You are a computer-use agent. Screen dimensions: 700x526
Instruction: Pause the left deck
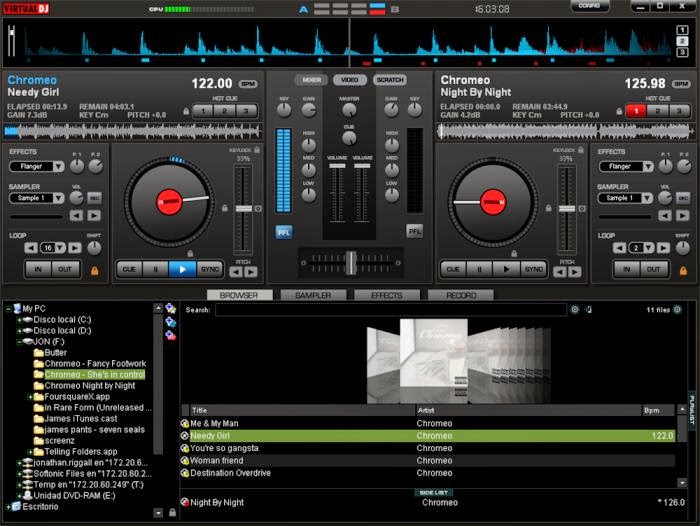pos(155,269)
